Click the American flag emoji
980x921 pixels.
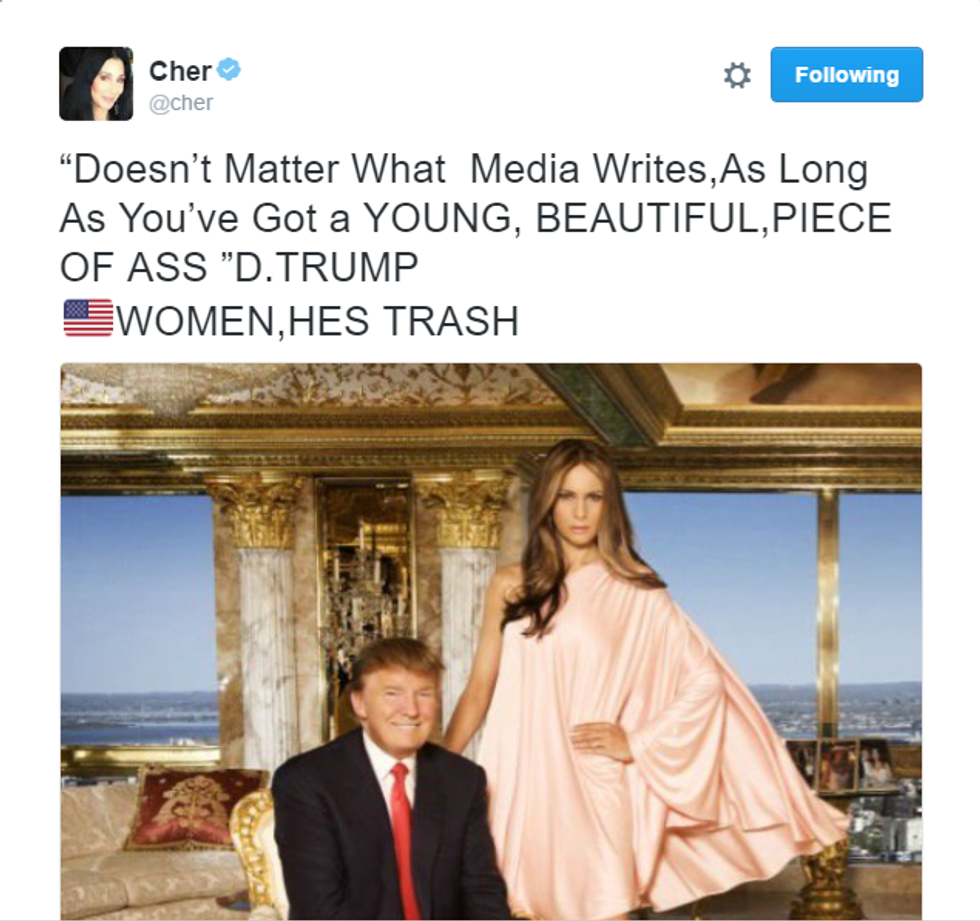tap(88, 317)
